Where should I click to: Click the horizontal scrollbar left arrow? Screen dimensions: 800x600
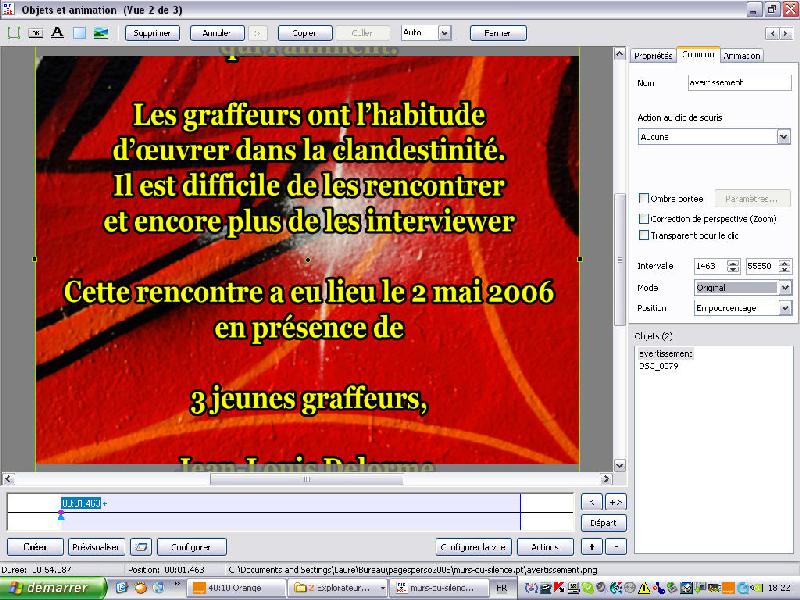(x=9, y=479)
